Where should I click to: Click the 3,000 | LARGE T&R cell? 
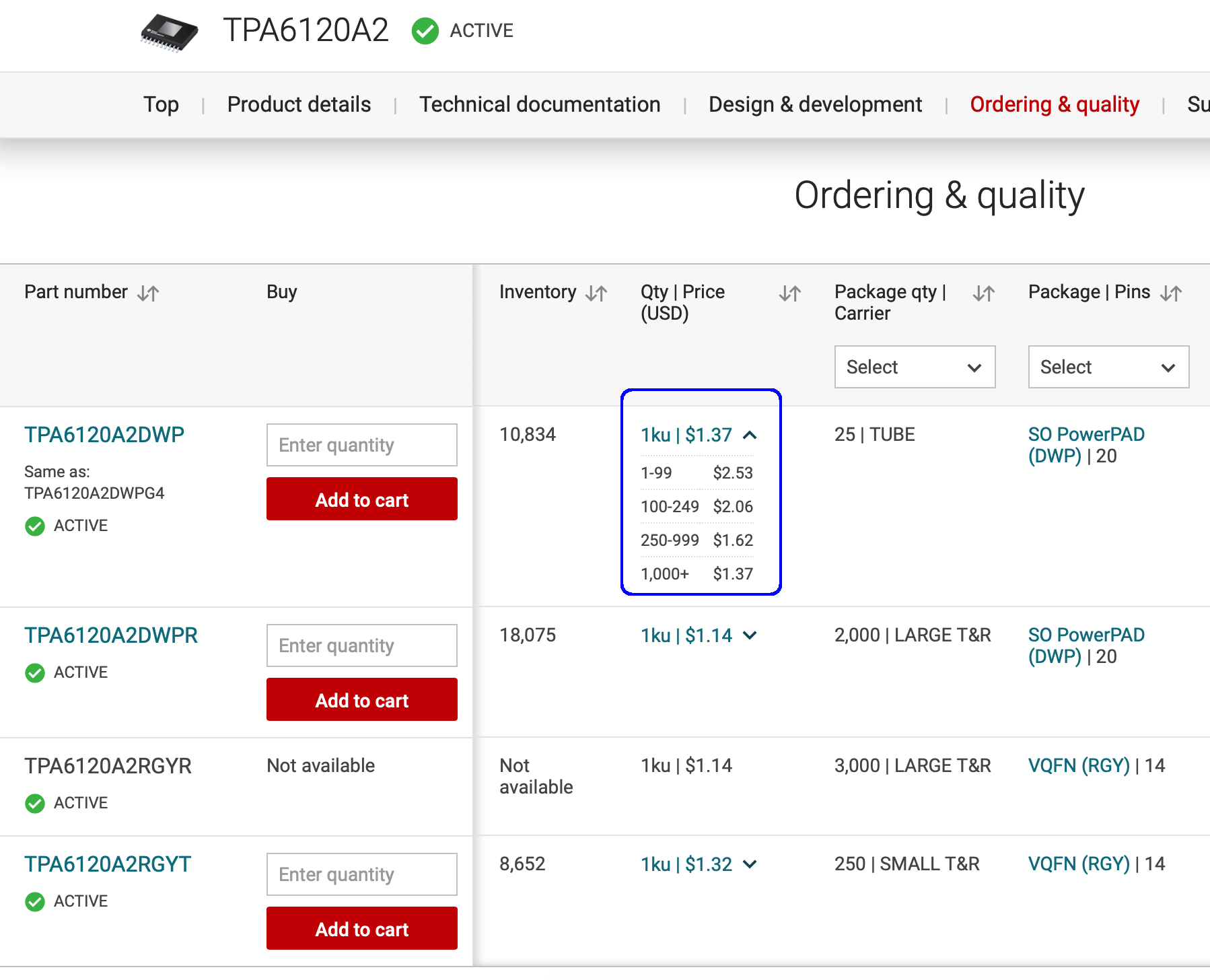(913, 766)
